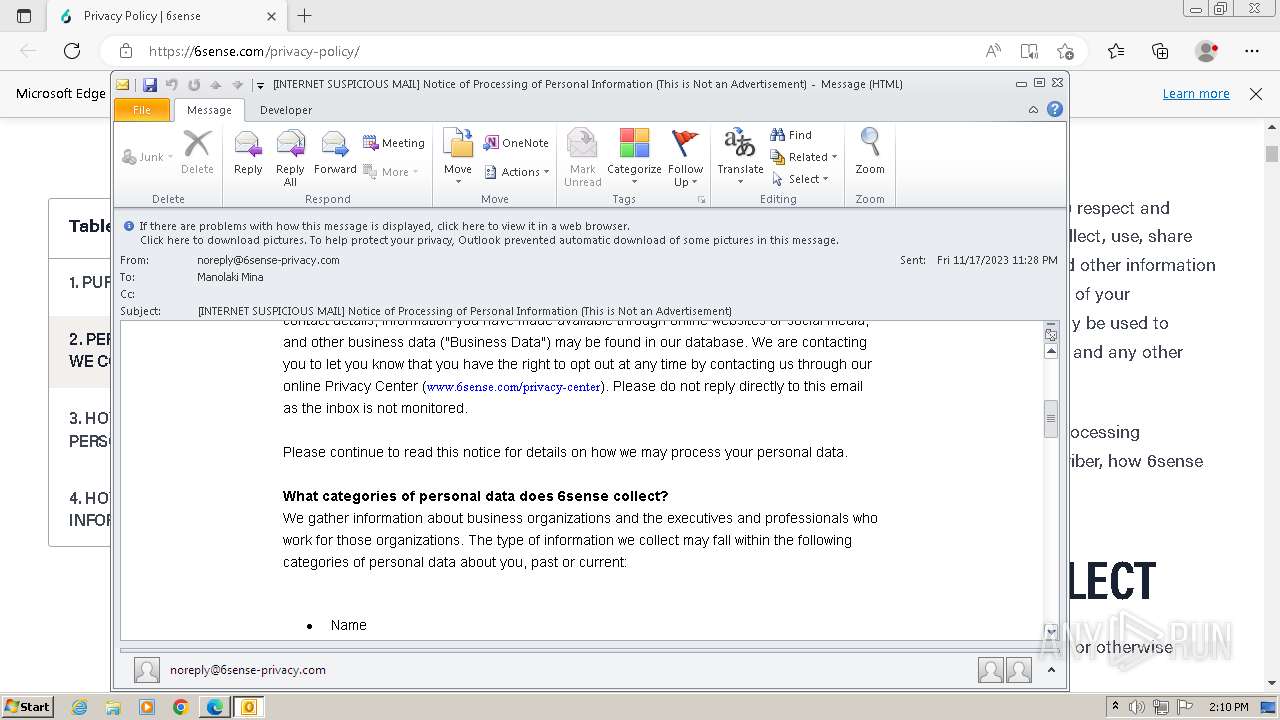Click the message scrollbar up arrow
Image resolution: width=1280 pixels, height=720 pixels.
coord(1051,351)
